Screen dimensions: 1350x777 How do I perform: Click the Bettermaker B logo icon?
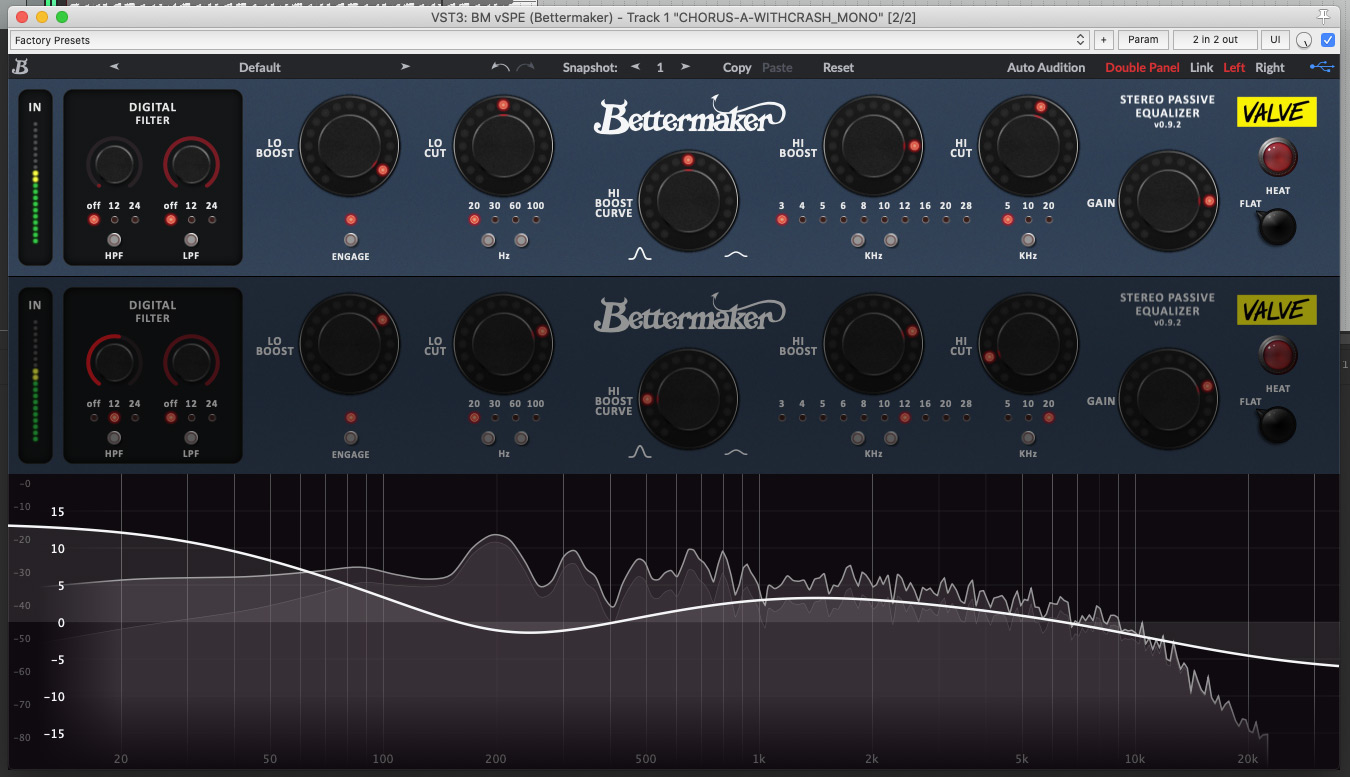[x=20, y=67]
